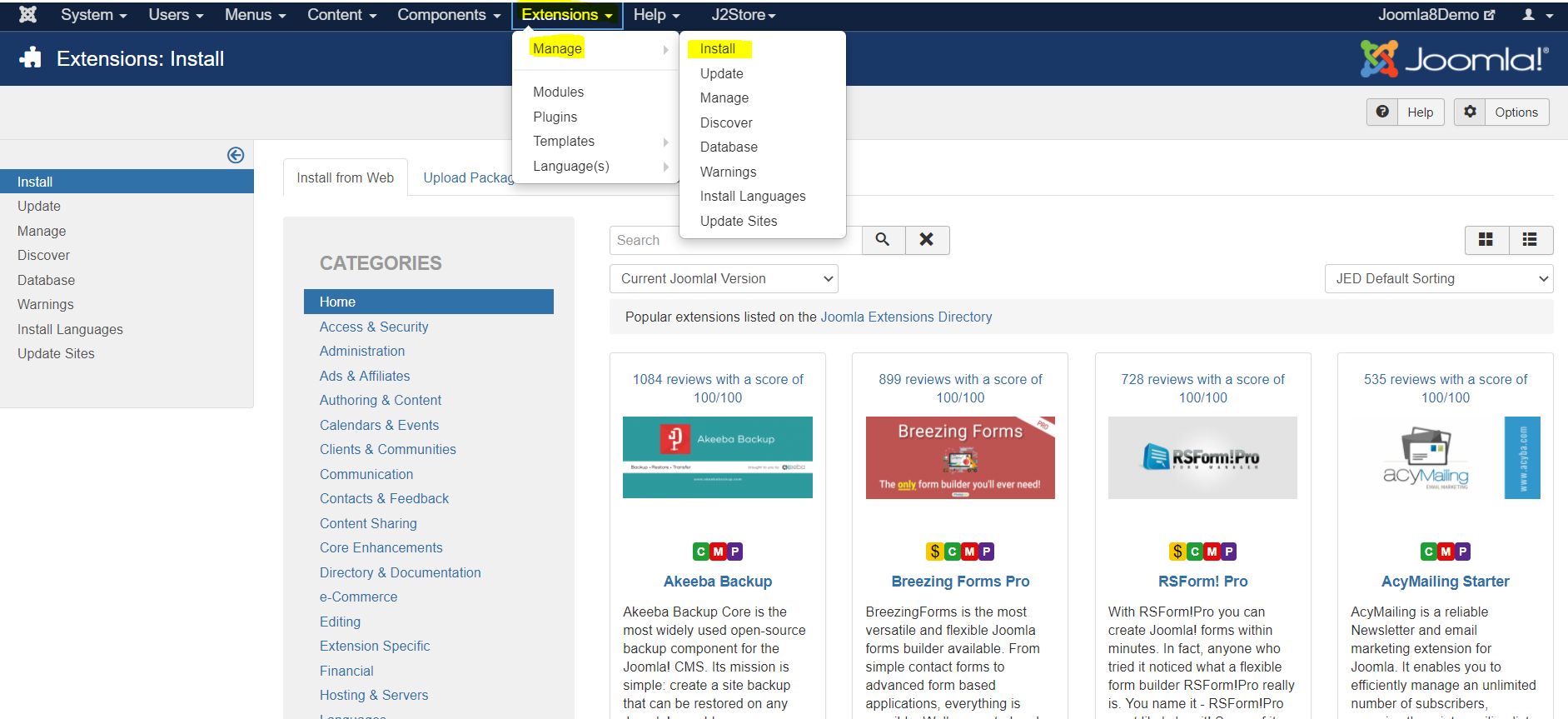This screenshot has width=1568, height=719.
Task: Open the AcyMailing thumbnail image
Action: tap(1446, 457)
